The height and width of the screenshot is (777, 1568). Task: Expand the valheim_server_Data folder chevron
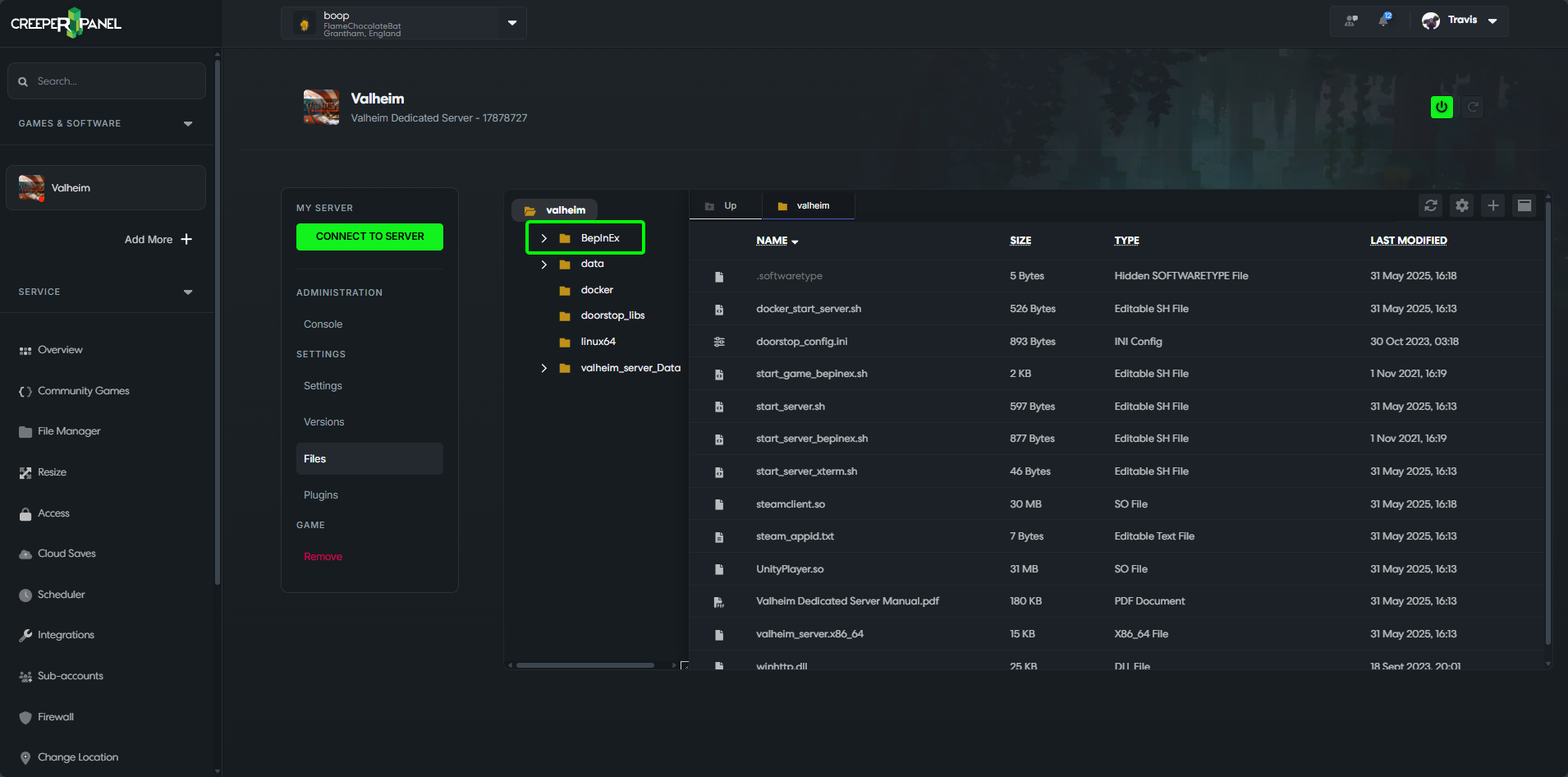[x=543, y=368]
